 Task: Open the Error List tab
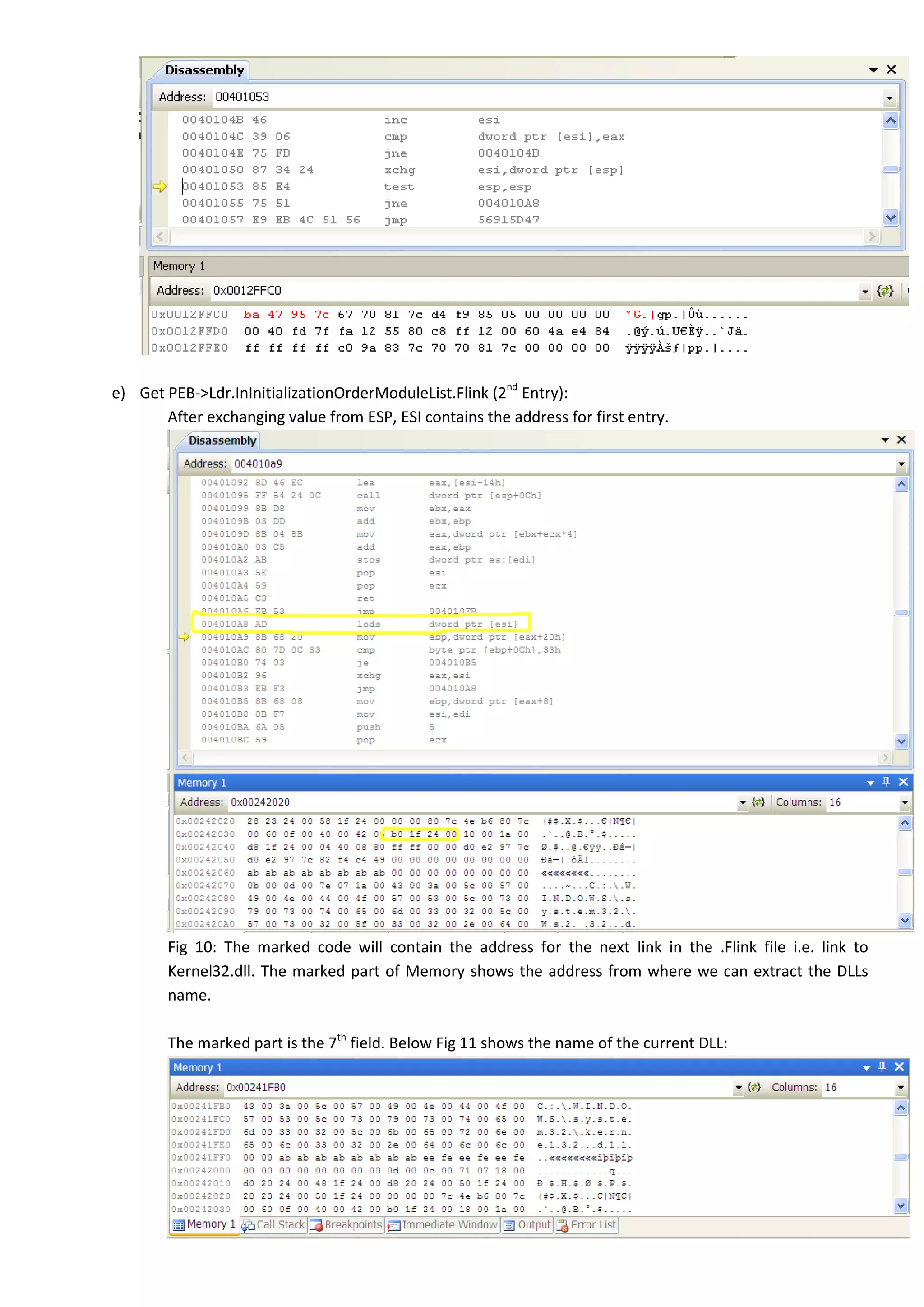point(587,1224)
